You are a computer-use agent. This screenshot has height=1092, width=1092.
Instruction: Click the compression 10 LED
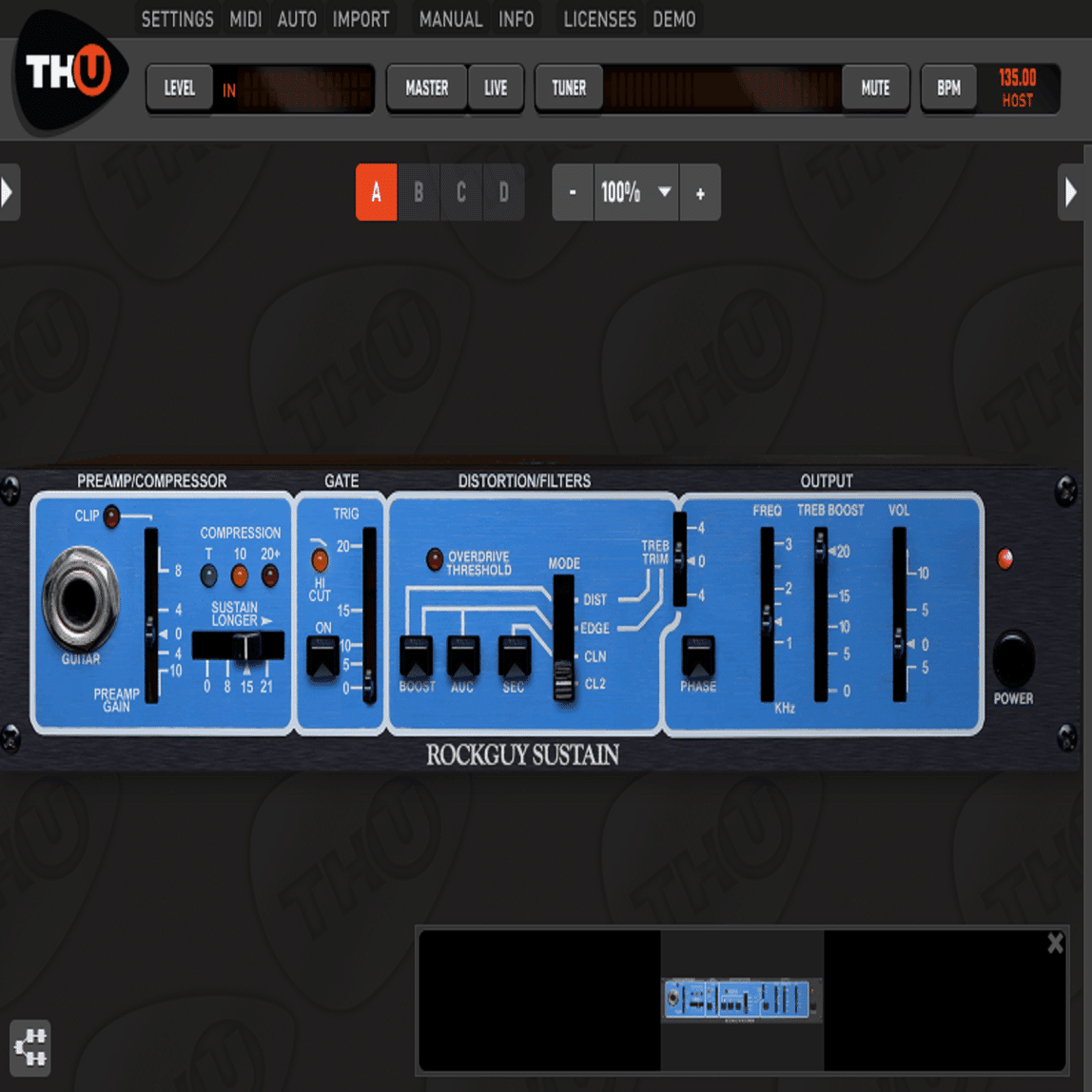point(240,575)
